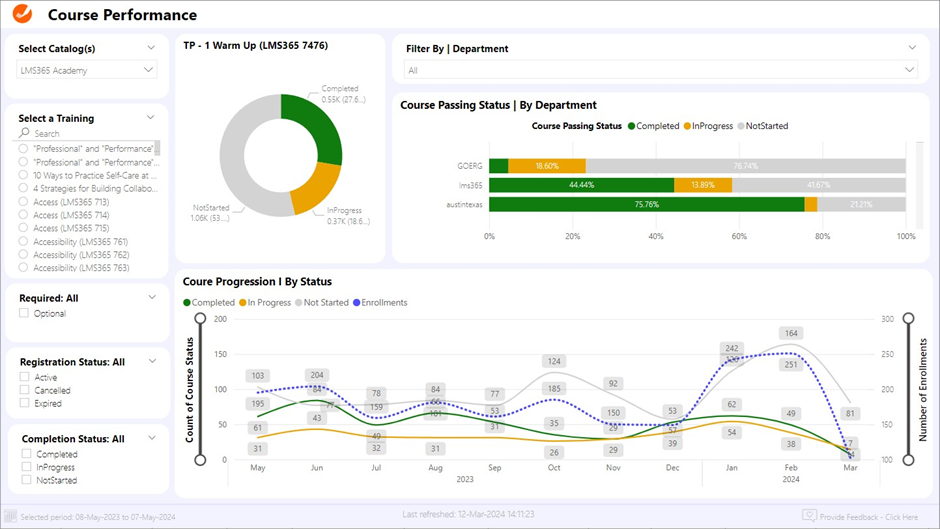The height and width of the screenshot is (529, 940).
Task: Click the green Completed legend marker in progression chart
Action: (187, 302)
